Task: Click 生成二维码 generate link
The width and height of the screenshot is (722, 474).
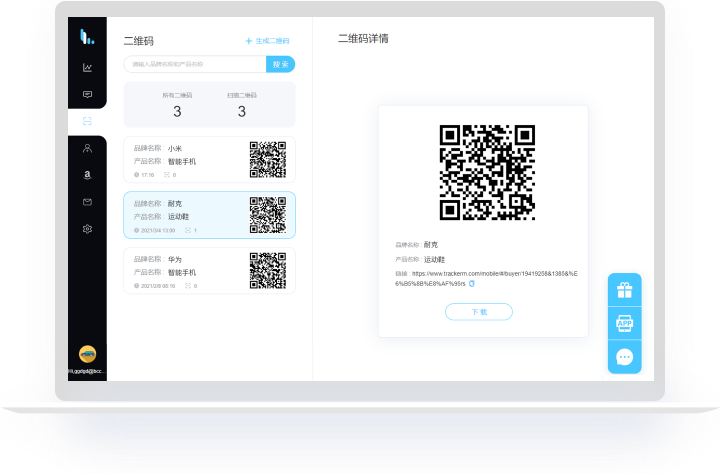Action: (x=268, y=41)
